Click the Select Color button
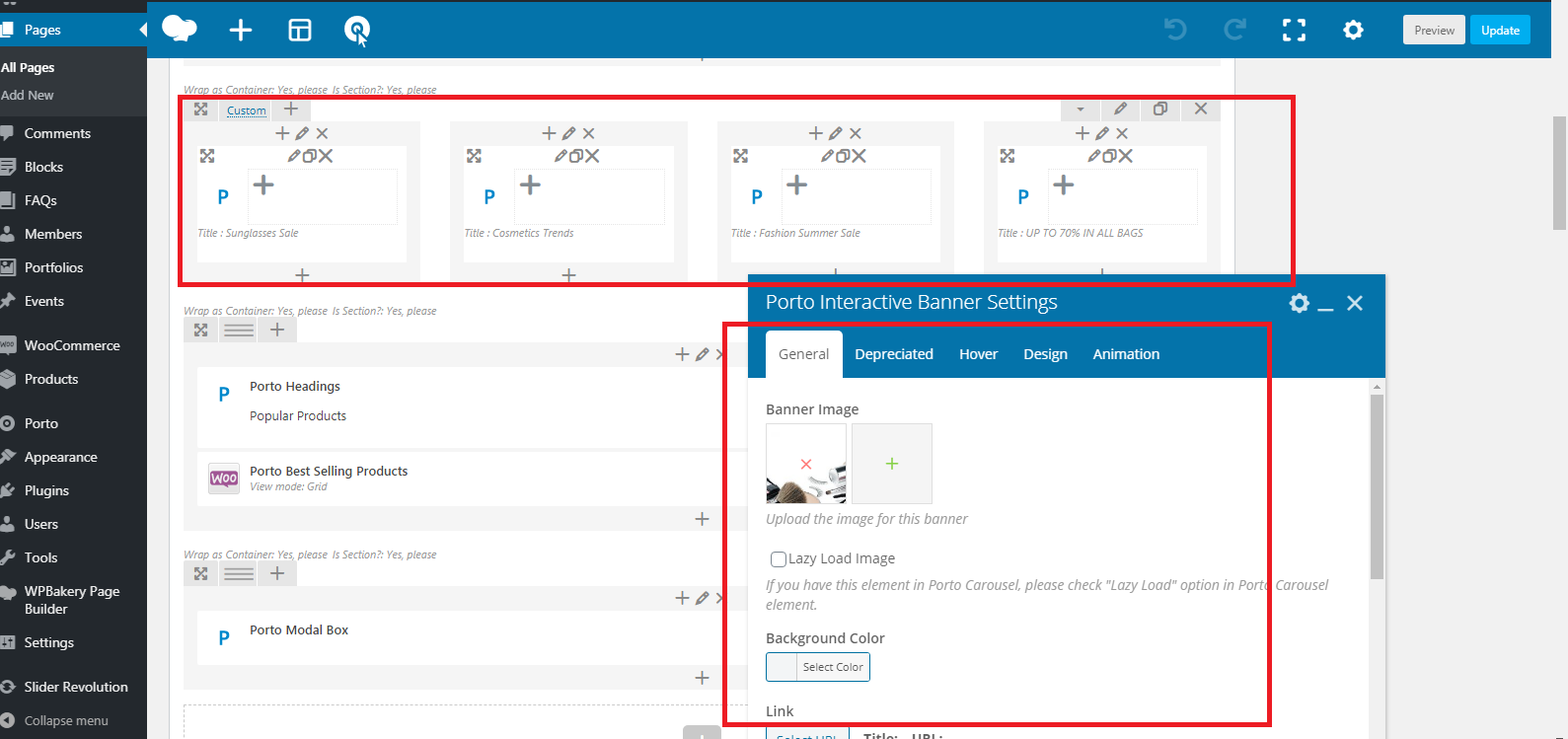 [x=833, y=667]
